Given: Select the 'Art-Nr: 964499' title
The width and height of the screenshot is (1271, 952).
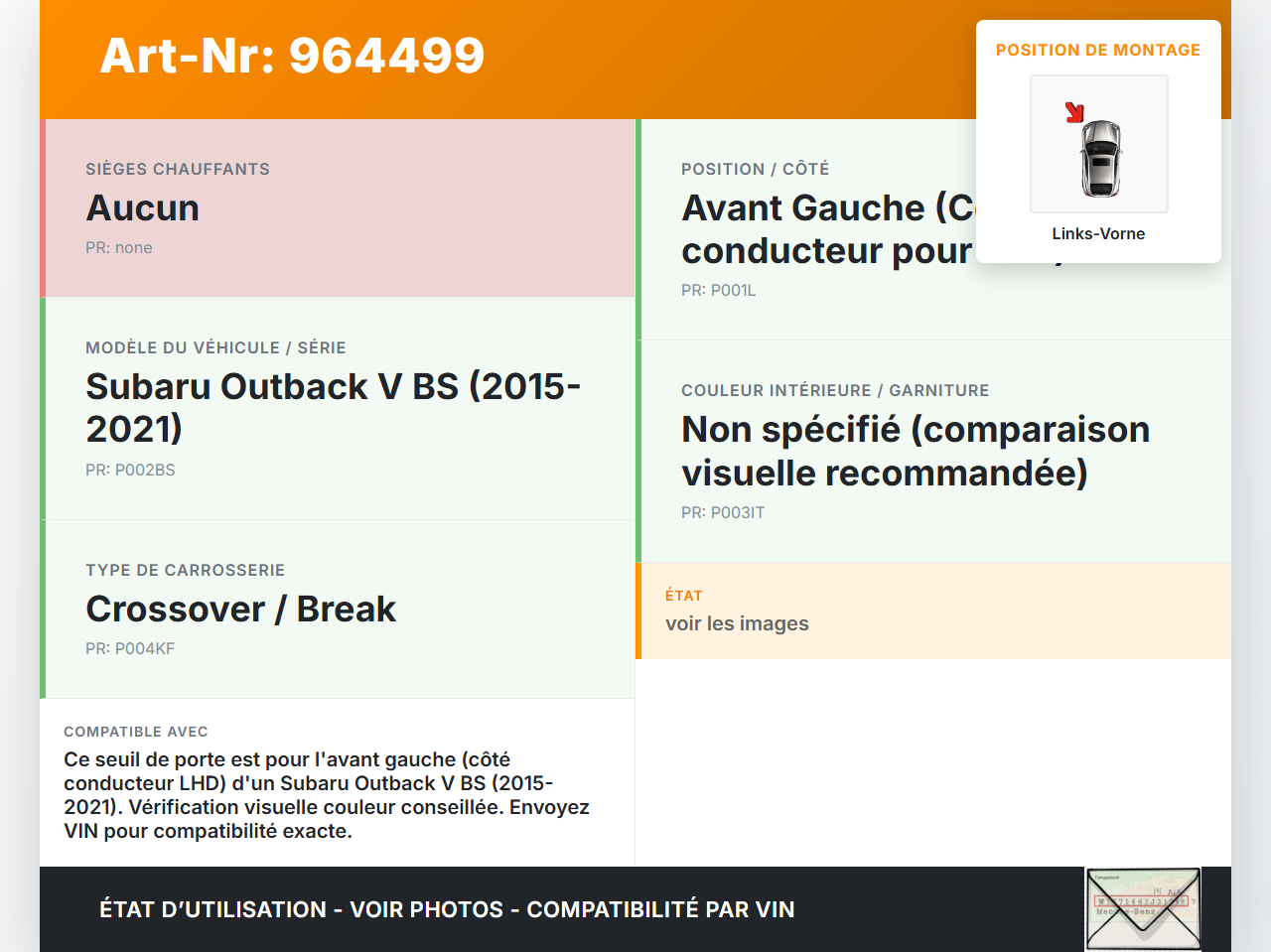Looking at the screenshot, I should 293,56.
